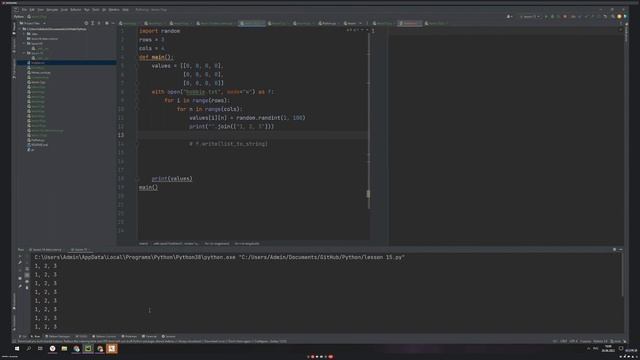This screenshot has width=640, height=360.
Task: Open run configuration dropdown in top toolbar
Action: click(529, 17)
